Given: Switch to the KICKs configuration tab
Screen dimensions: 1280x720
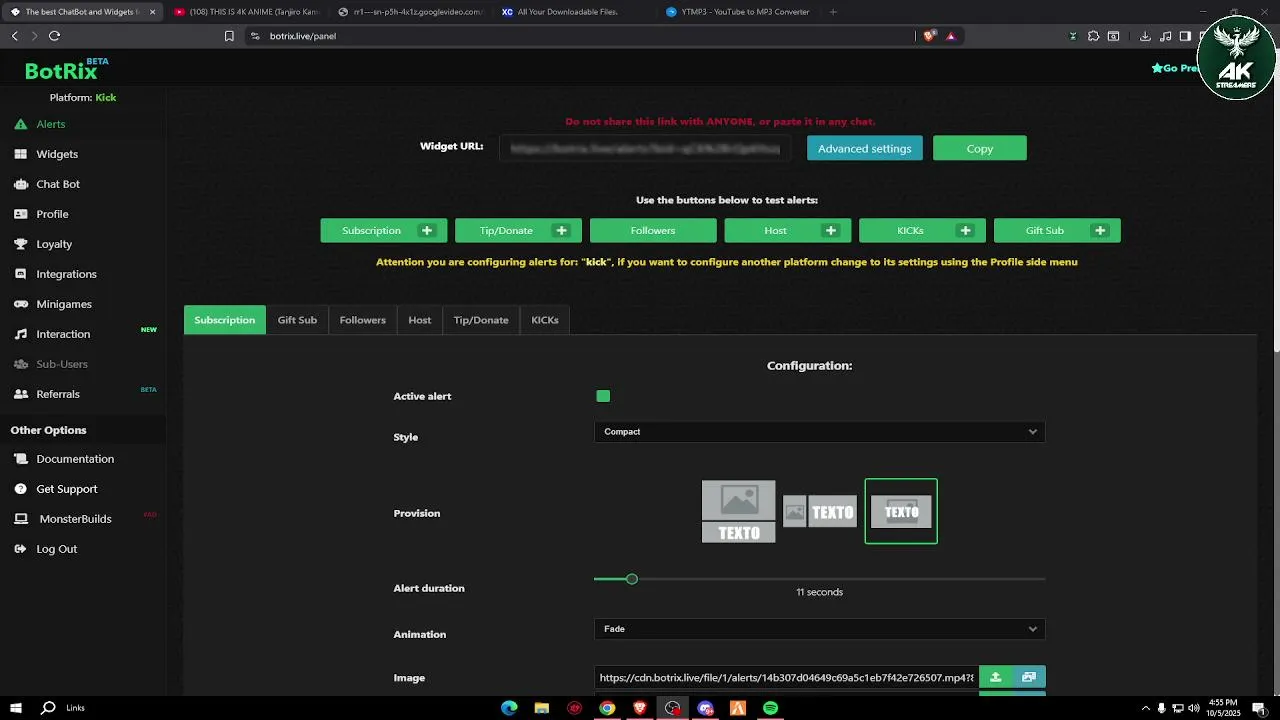Looking at the screenshot, I should pyautogui.click(x=545, y=320).
